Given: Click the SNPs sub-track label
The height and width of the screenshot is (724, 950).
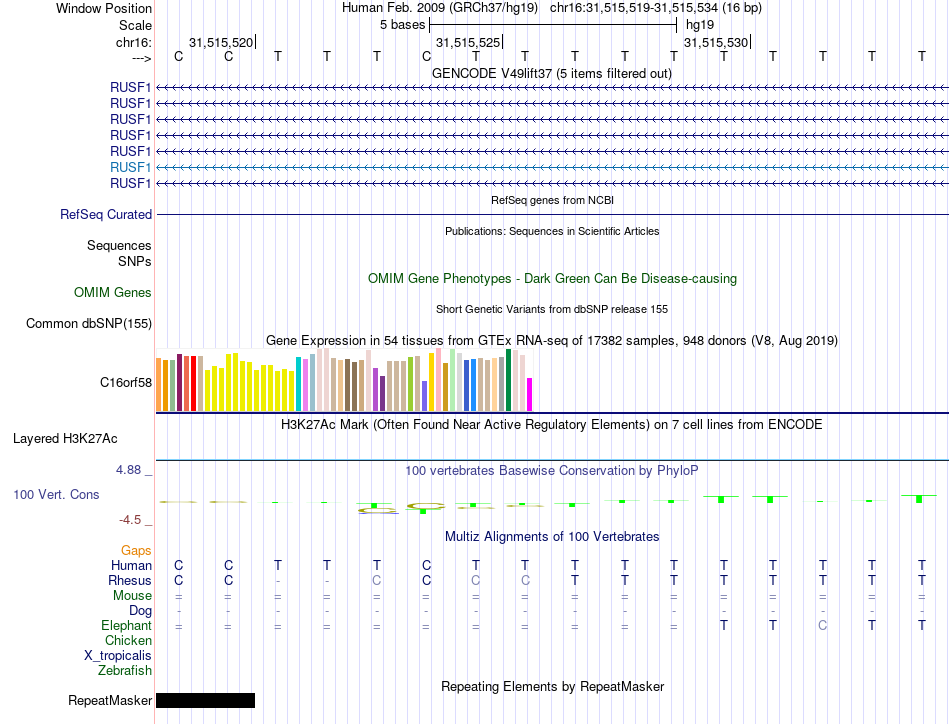Looking at the screenshot, I should [135, 261].
